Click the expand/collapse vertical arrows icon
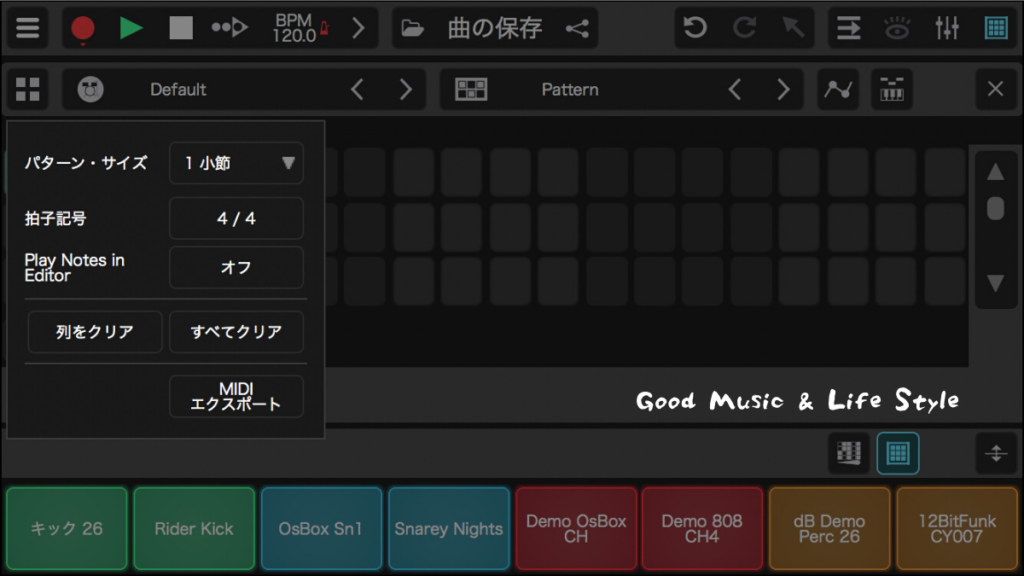Viewport: 1024px width, 576px height. tap(996, 453)
